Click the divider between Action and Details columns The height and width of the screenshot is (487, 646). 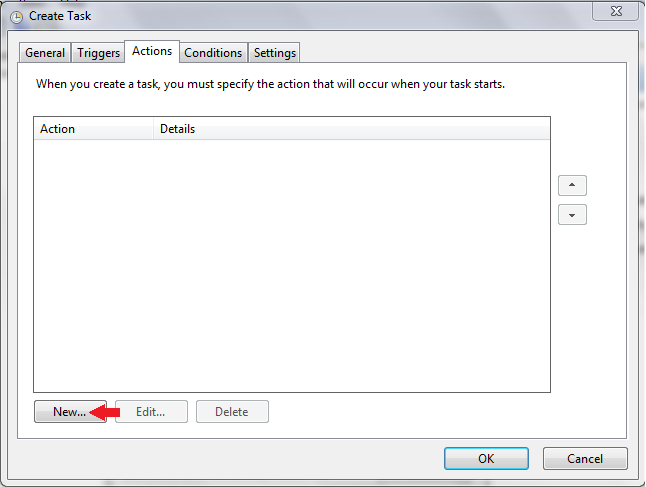point(153,129)
